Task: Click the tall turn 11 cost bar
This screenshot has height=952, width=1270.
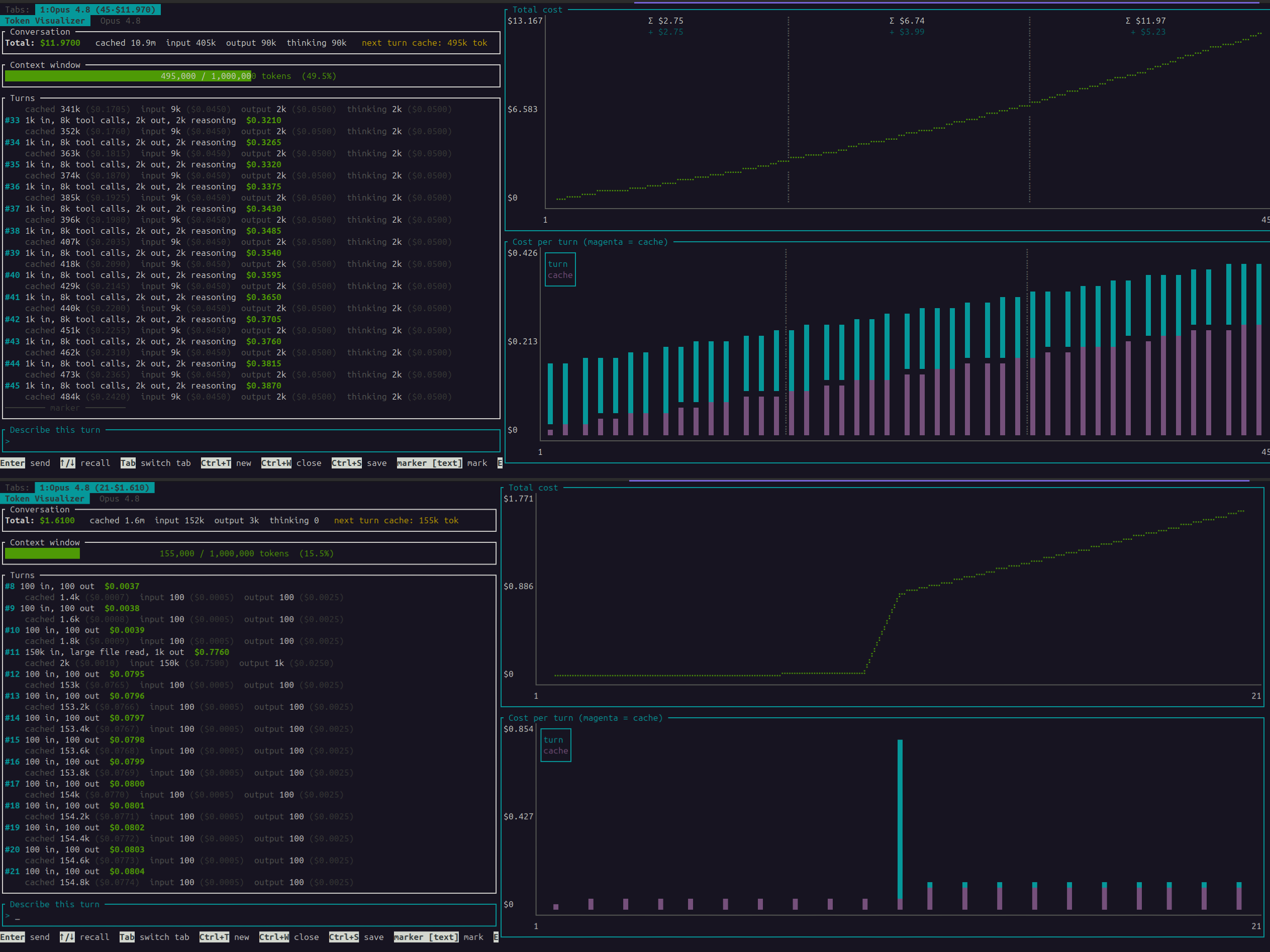Action: coord(900,824)
